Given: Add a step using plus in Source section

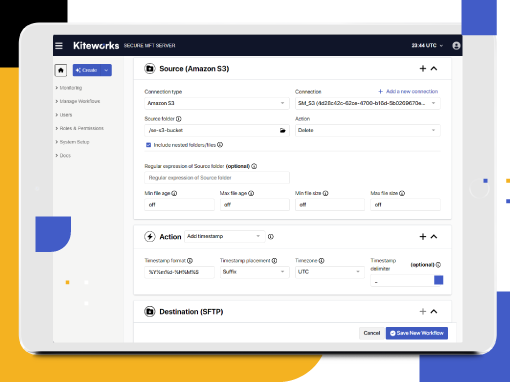Looking at the screenshot, I should click(423, 68).
